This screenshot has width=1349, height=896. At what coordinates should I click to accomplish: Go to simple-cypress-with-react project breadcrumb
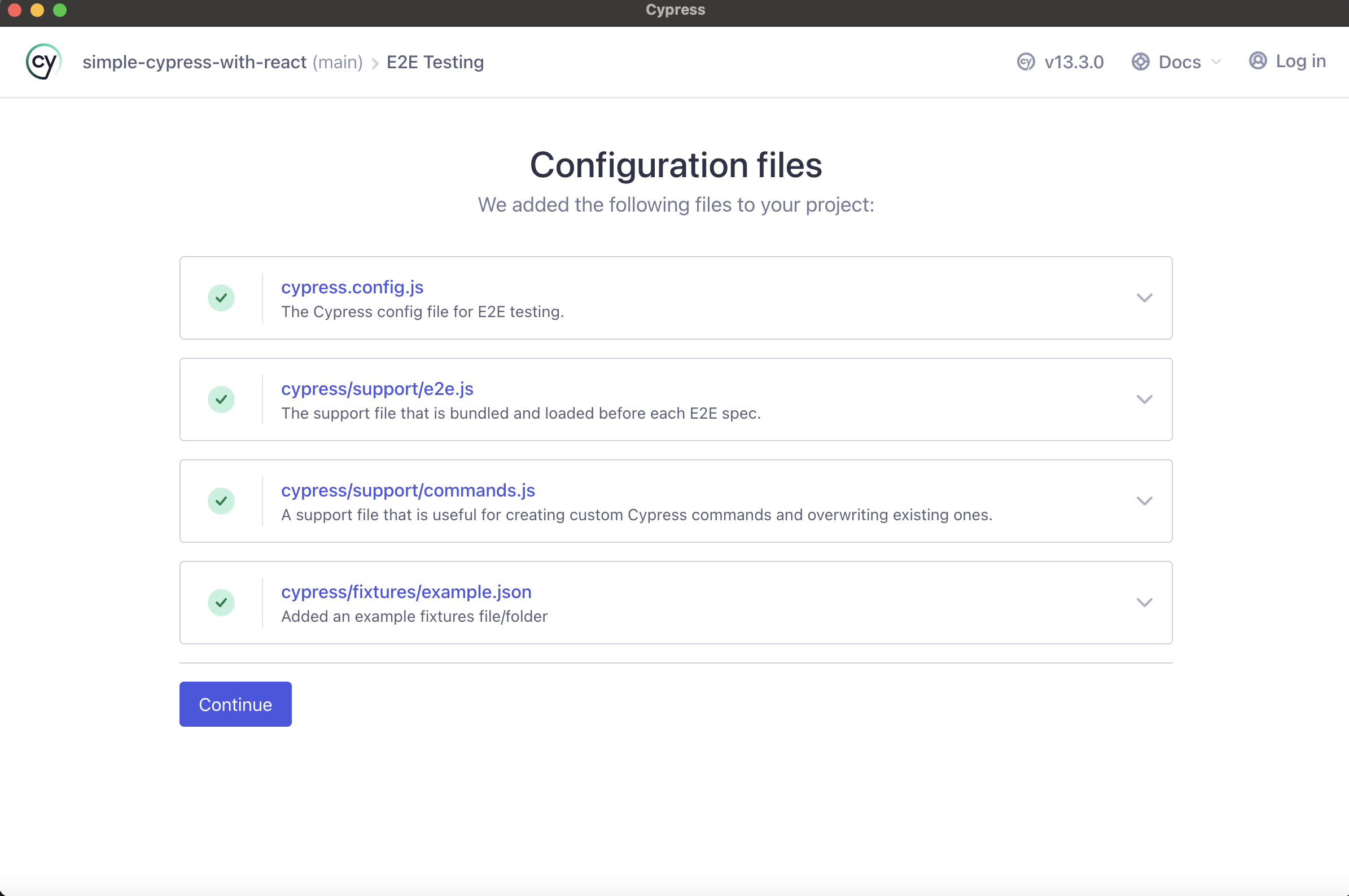pyautogui.click(x=194, y=62)
